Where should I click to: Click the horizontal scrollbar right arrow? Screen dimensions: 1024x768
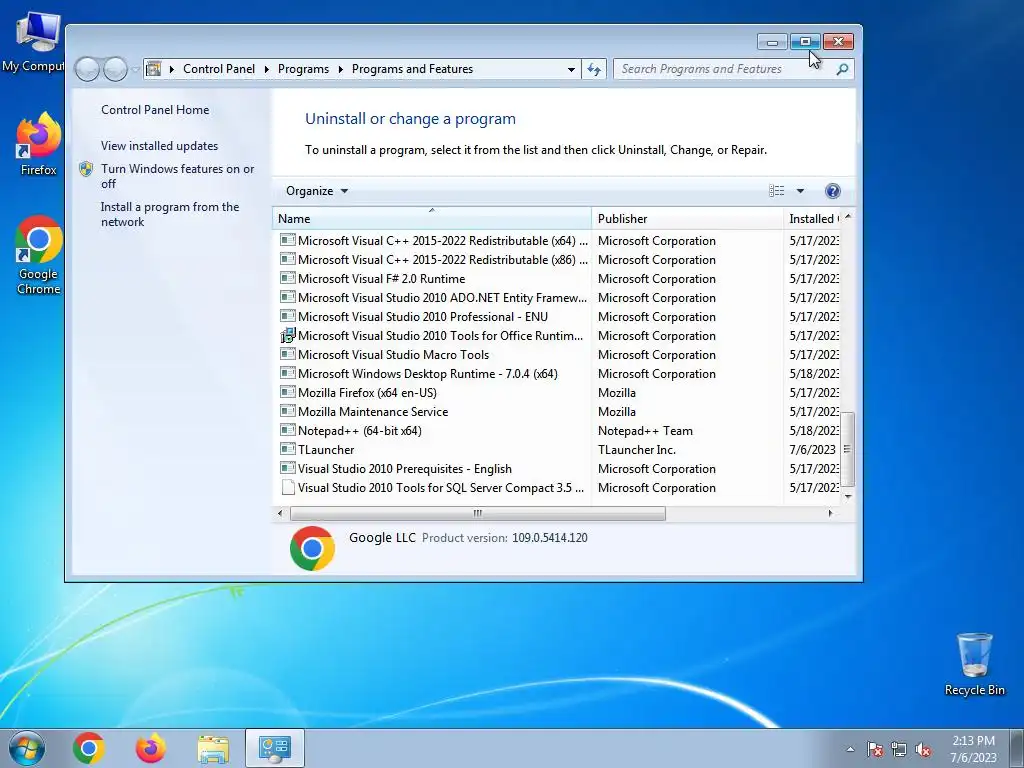pyautogui.click(x=831, y=513)
